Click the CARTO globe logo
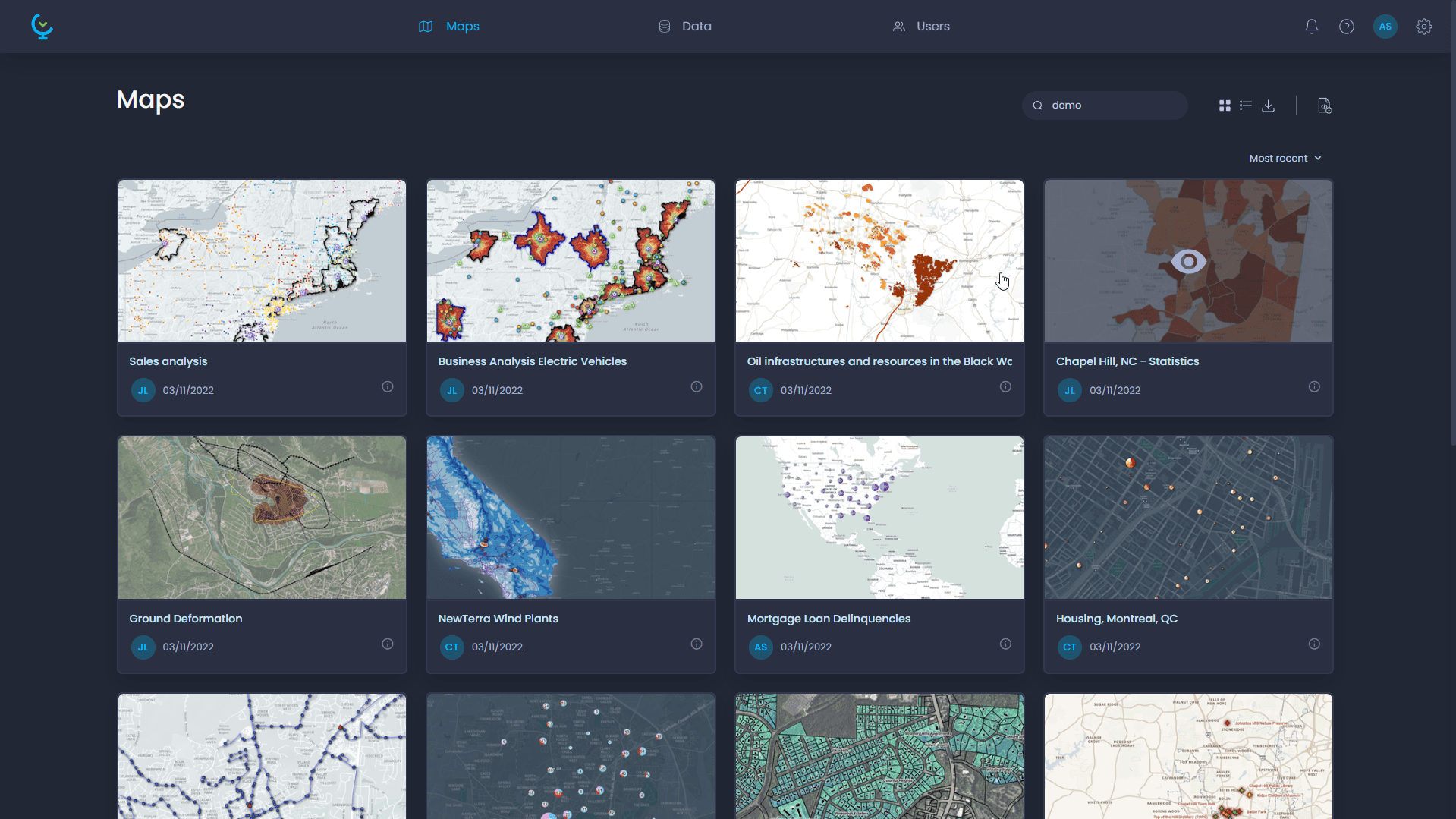This screenshot has height=819, width=1456. point(42,27)
